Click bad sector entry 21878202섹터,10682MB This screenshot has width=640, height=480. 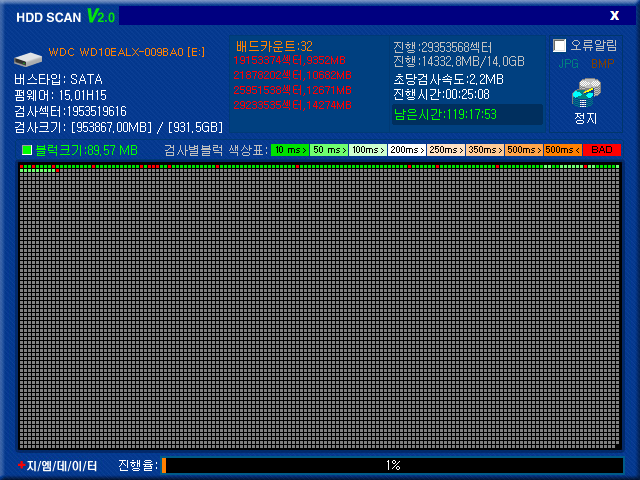pyautogui.click(x=292, y=76)
